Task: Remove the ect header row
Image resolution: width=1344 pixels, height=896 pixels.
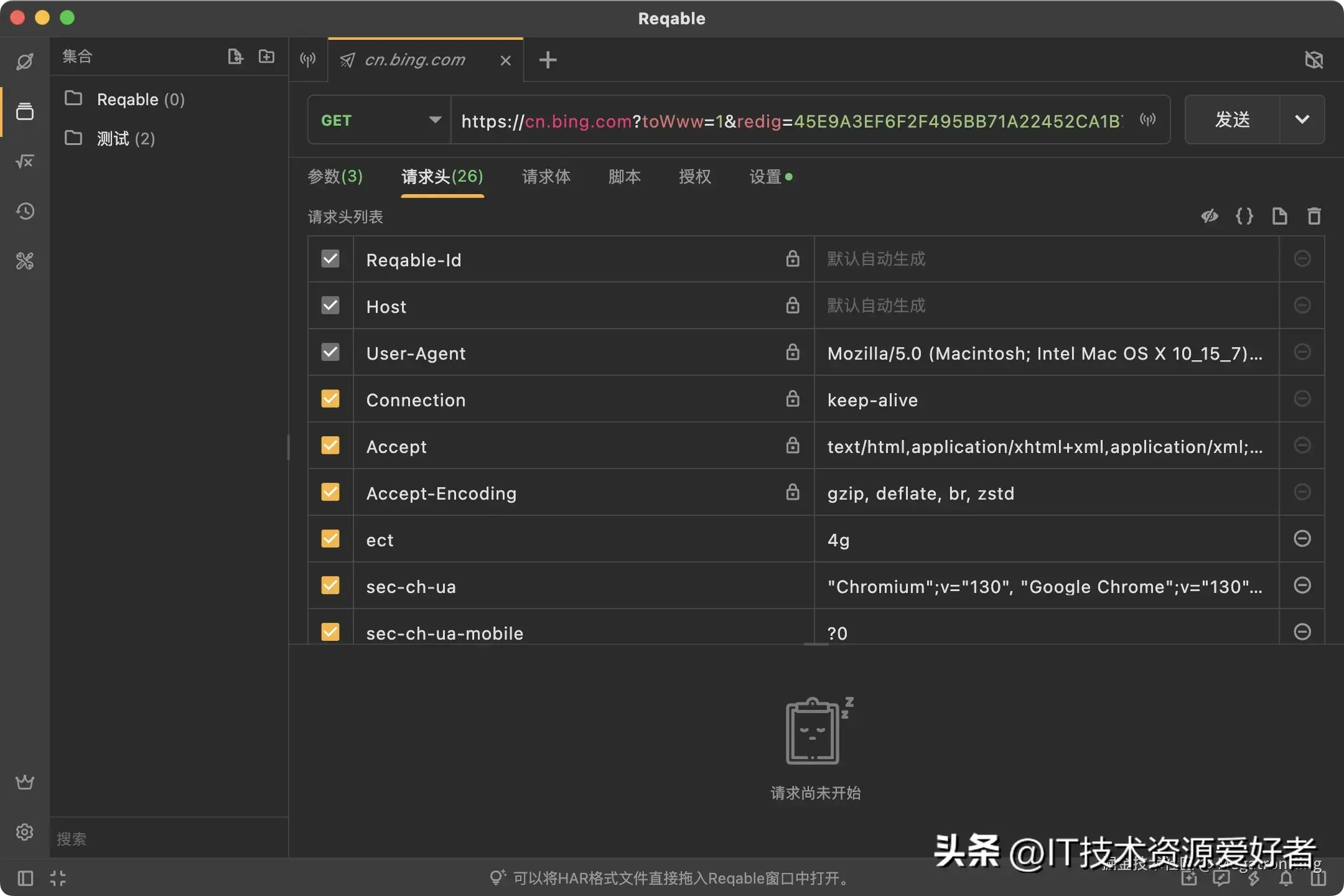Action: (1302, 539)
